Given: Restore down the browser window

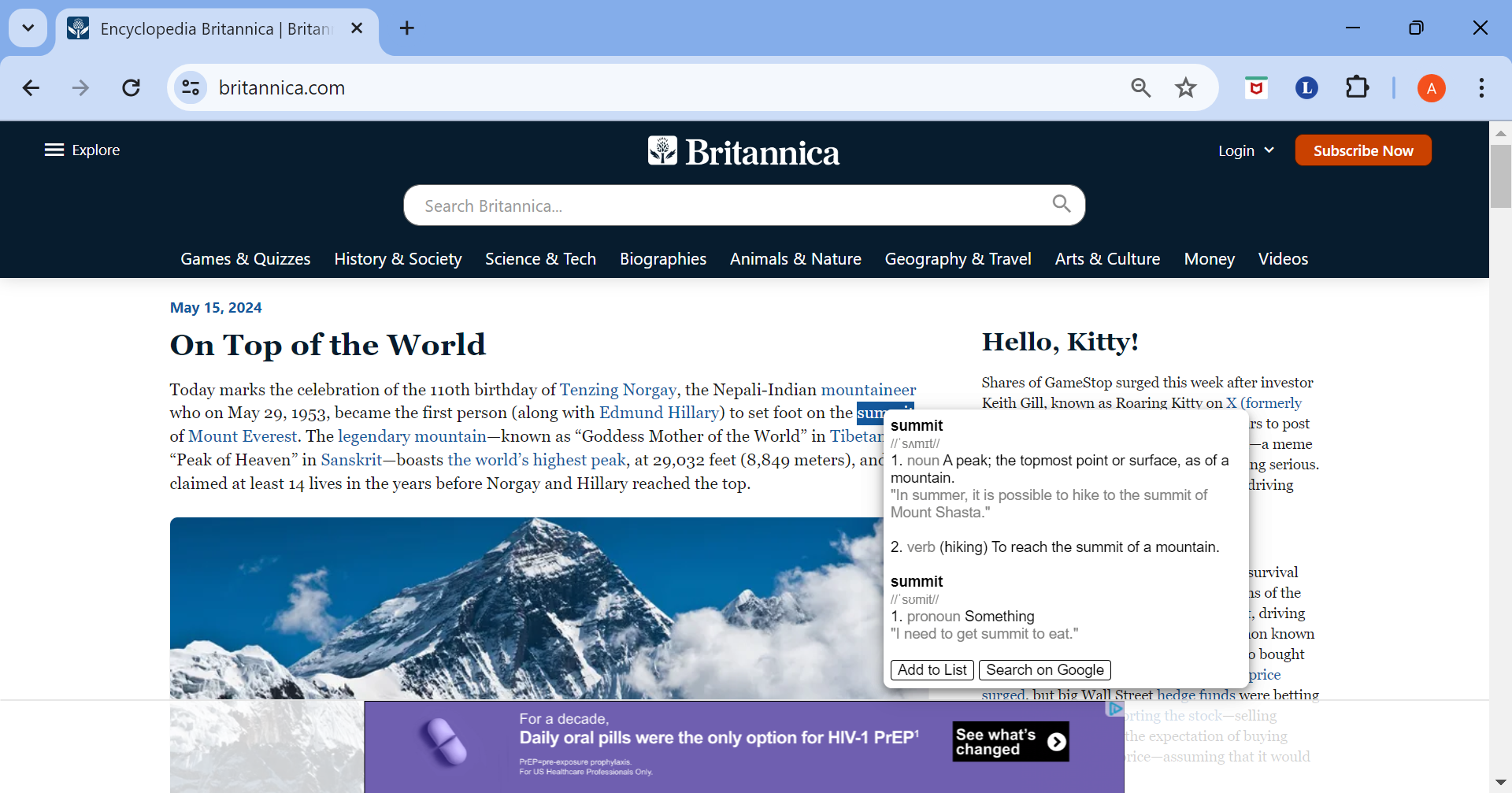Looking at the screenshot, I should [1416, 28].
